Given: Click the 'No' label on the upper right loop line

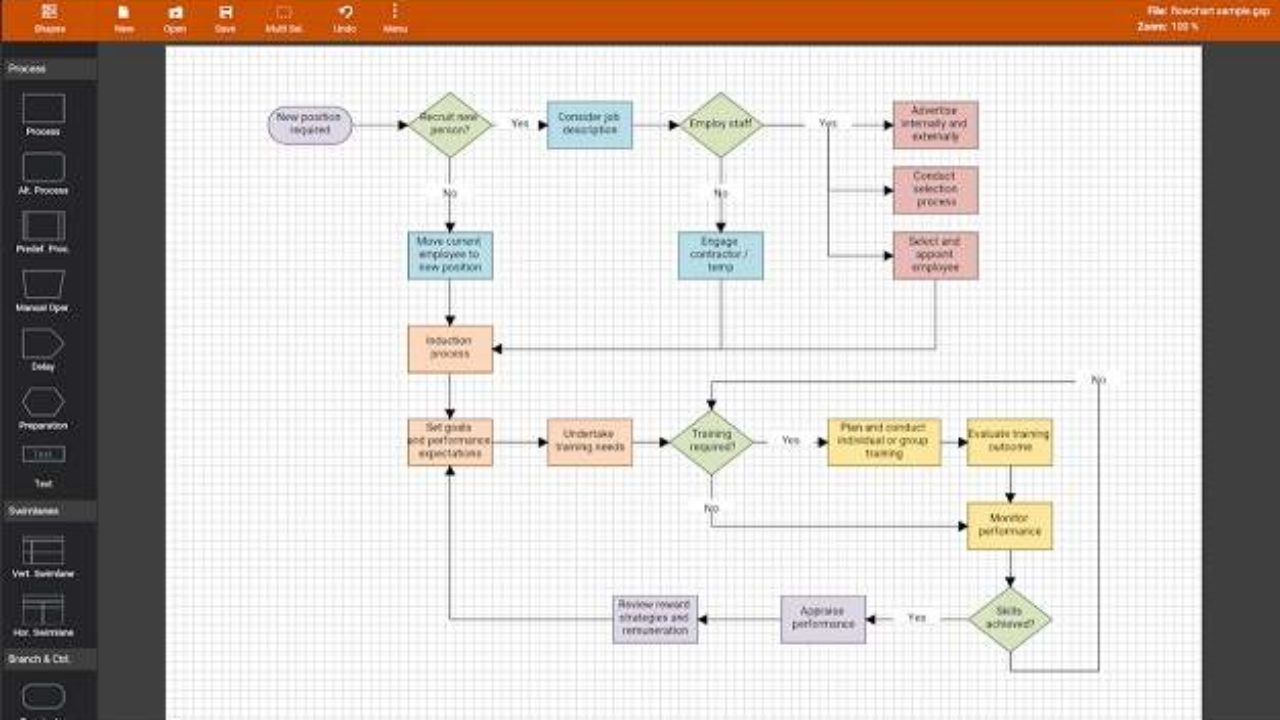Looking at the screenshot, I should (1098, 380).
